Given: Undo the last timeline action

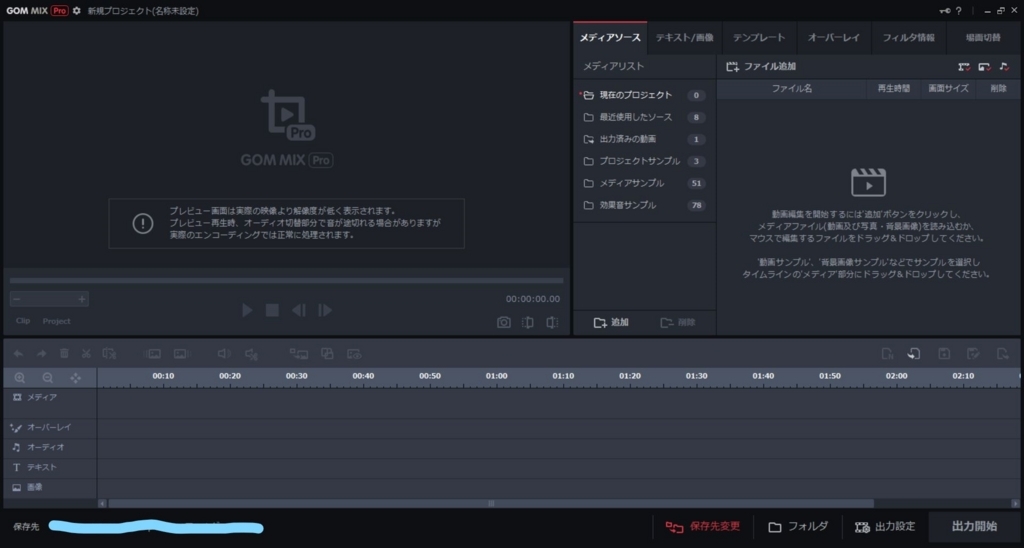Looking at the screenshot, I should click(18, 353).
